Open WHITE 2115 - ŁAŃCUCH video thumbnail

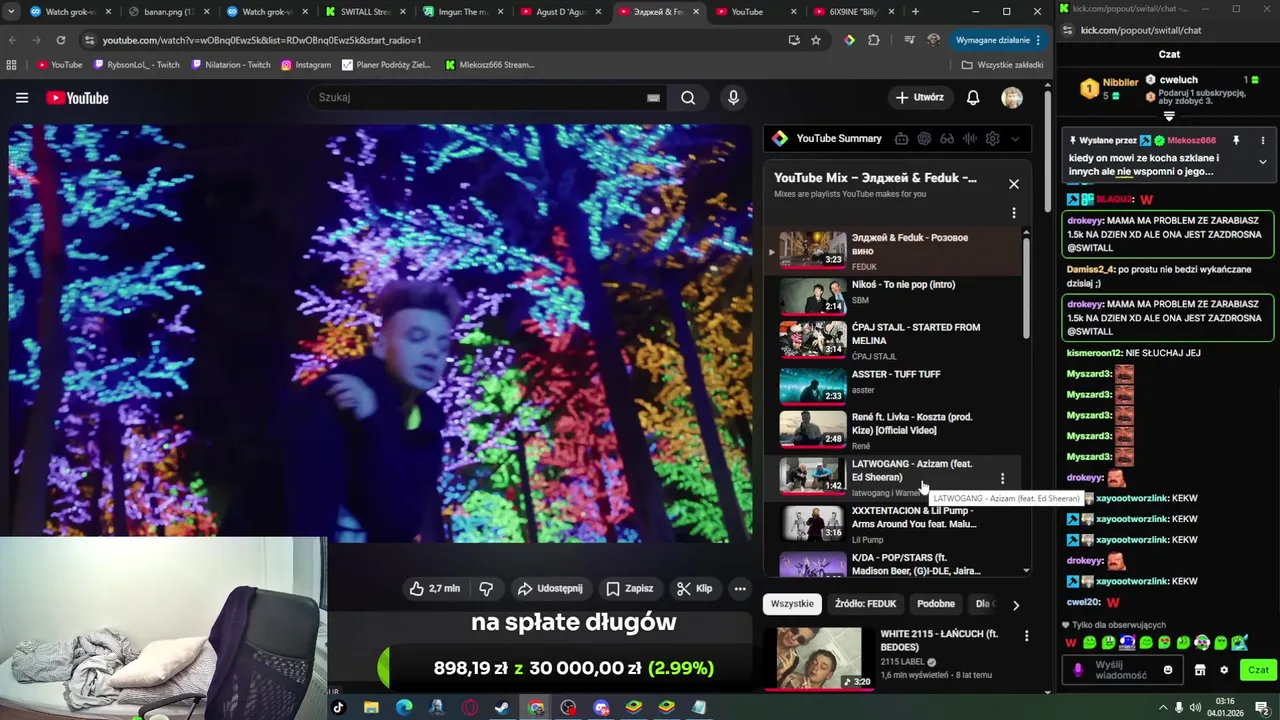point(819,657)
